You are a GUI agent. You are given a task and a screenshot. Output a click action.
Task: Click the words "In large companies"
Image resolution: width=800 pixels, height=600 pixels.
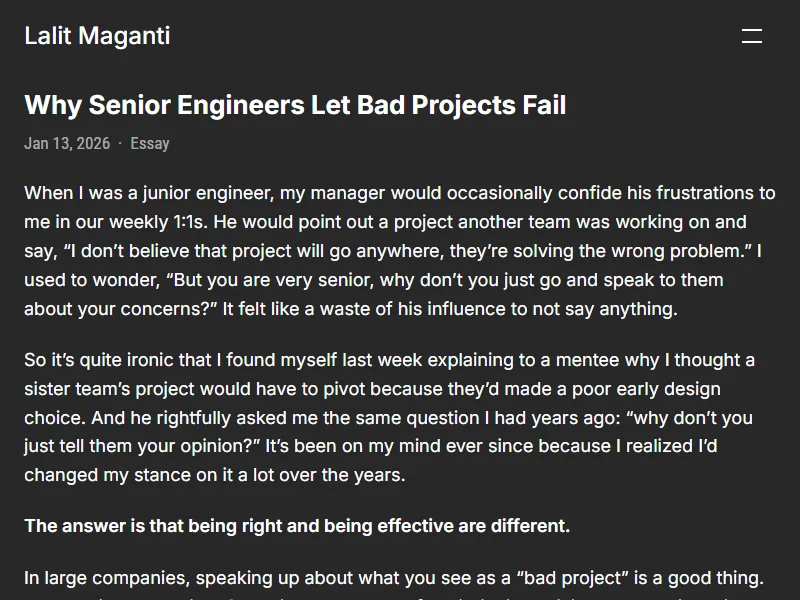[105, 577]
